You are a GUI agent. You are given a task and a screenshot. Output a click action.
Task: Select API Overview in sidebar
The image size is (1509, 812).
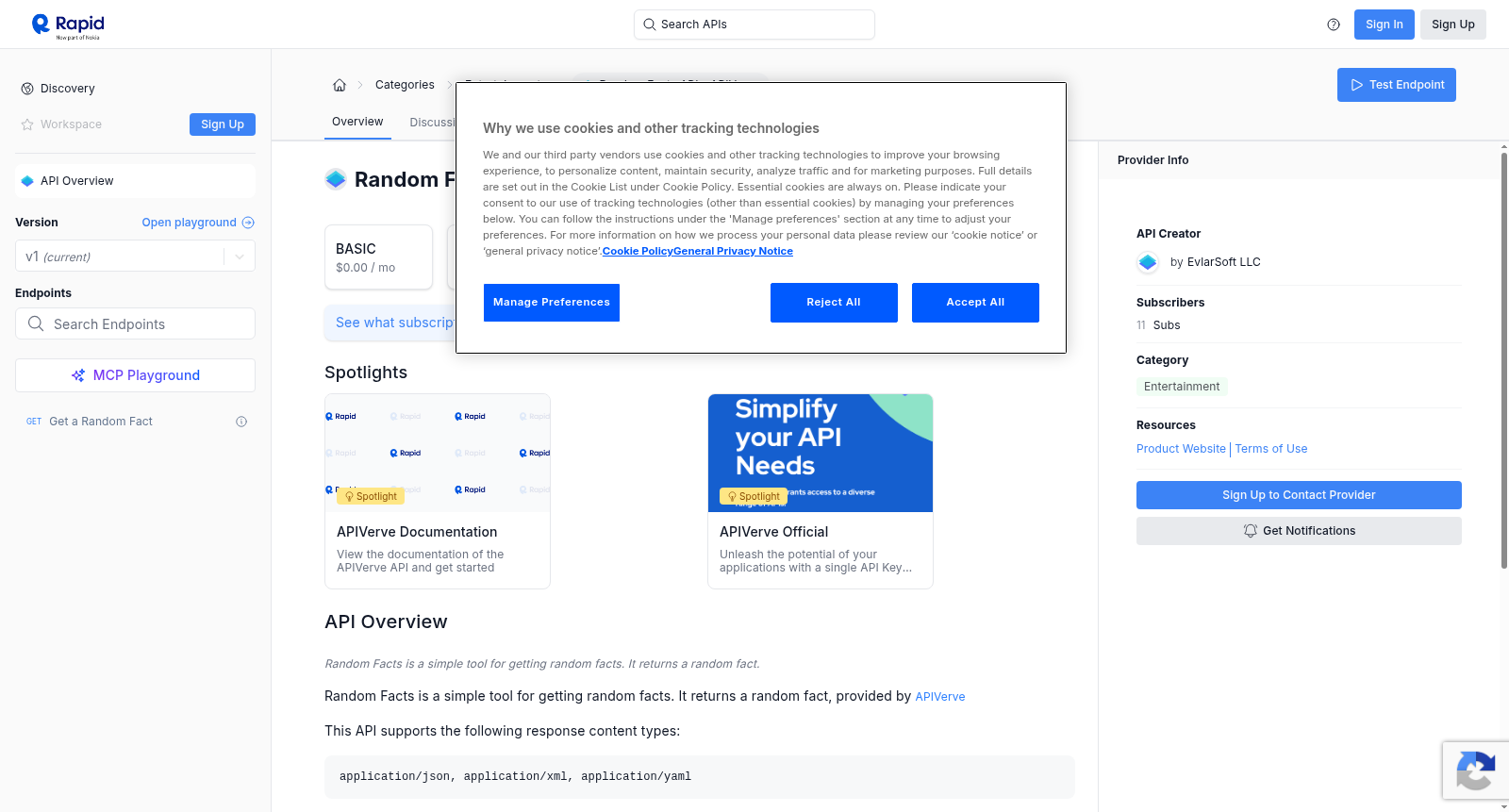[x=135, y=181]
